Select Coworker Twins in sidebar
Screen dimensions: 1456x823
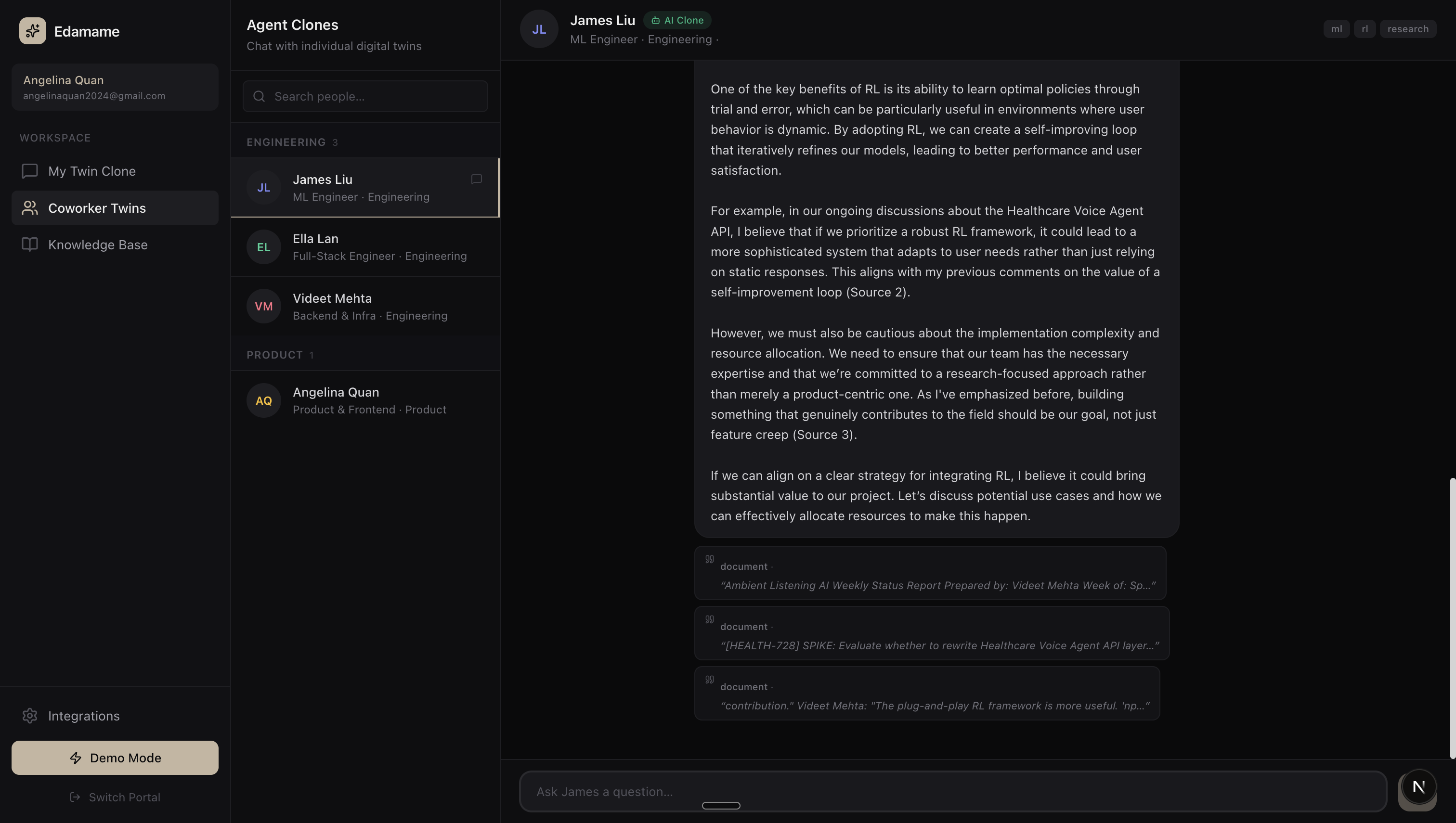pos(115,208)
